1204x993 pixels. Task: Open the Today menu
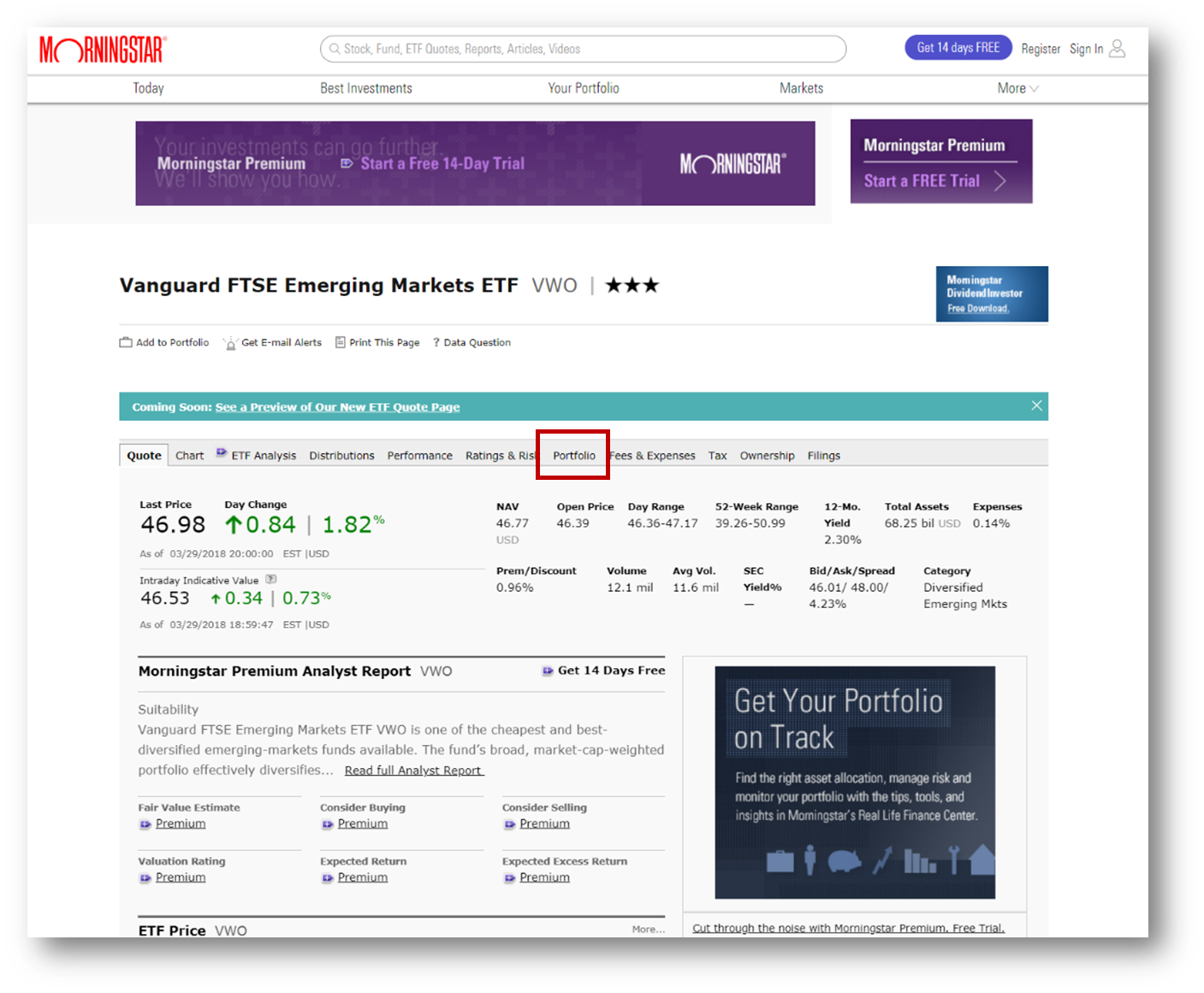(x=148, y=88)
